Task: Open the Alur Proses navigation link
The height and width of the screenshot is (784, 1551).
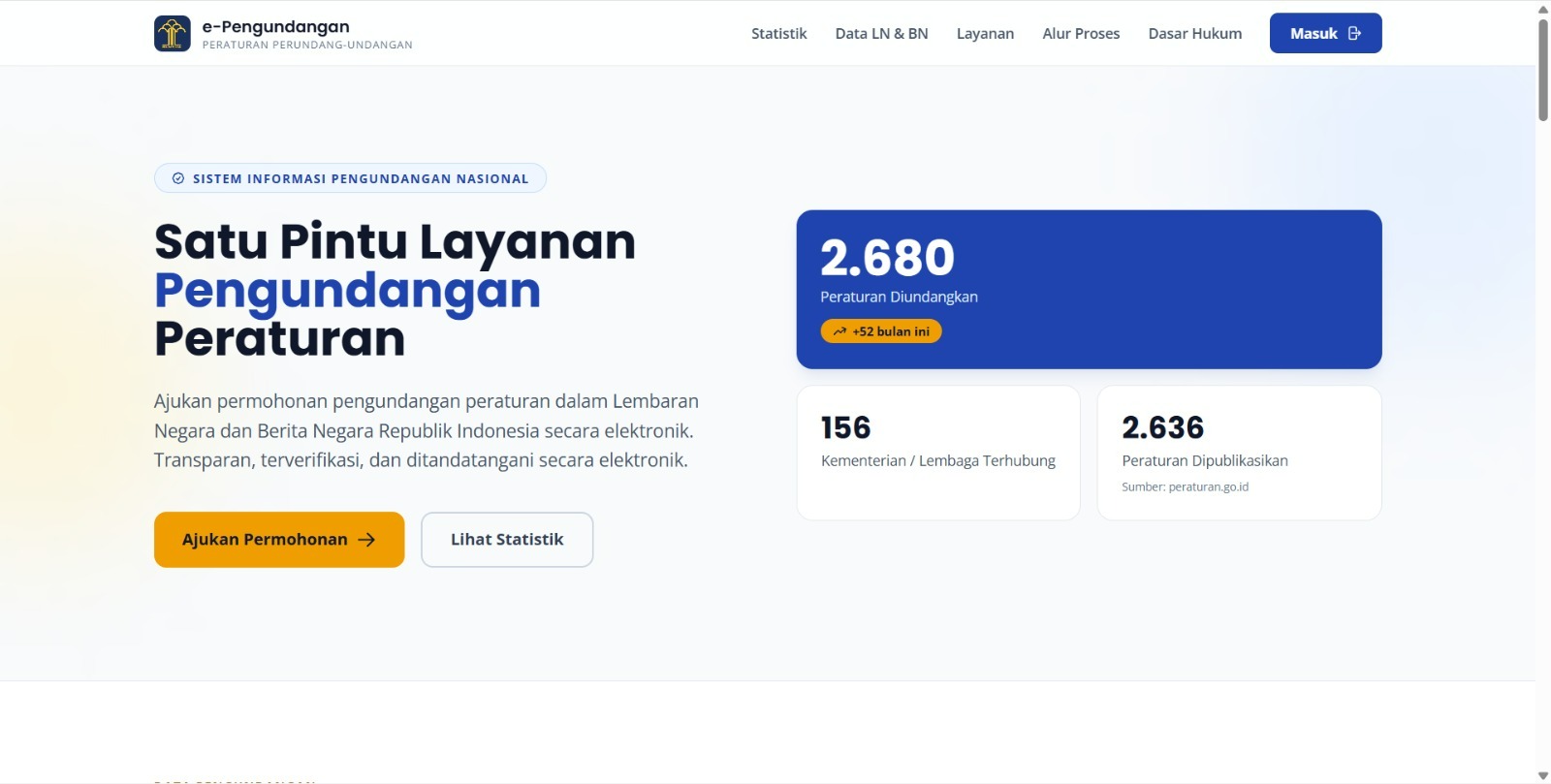Action: pos(1081,33)
